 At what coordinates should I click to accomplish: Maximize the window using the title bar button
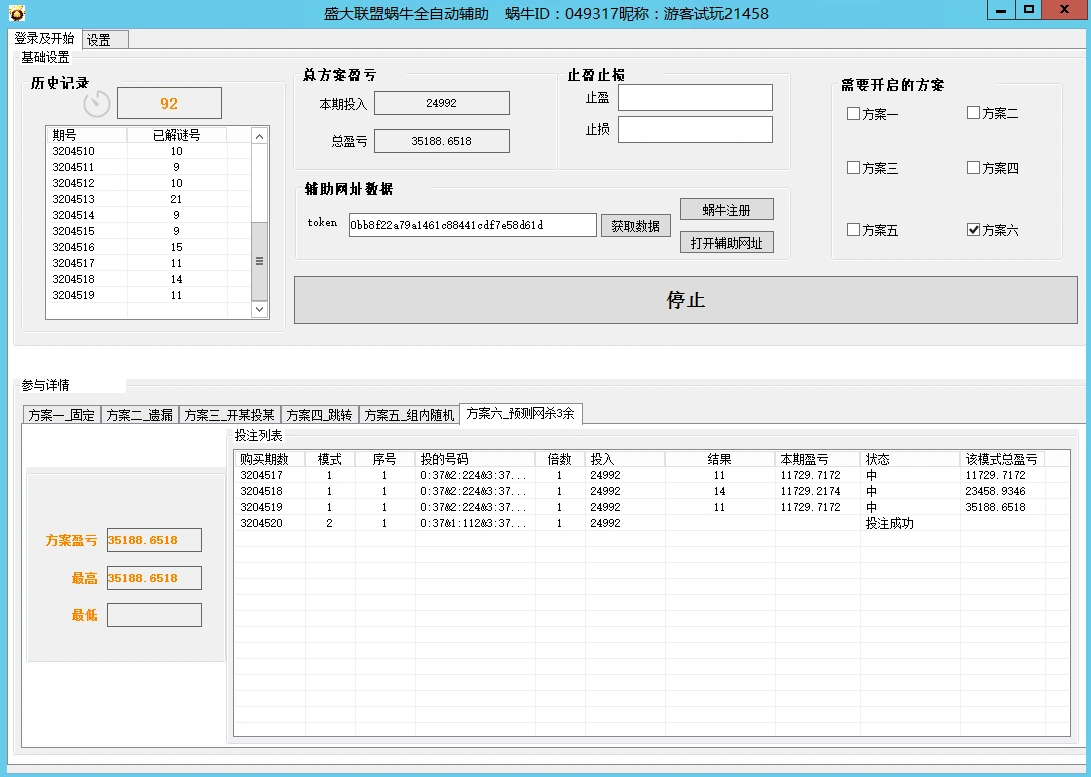coord(1028,10)
